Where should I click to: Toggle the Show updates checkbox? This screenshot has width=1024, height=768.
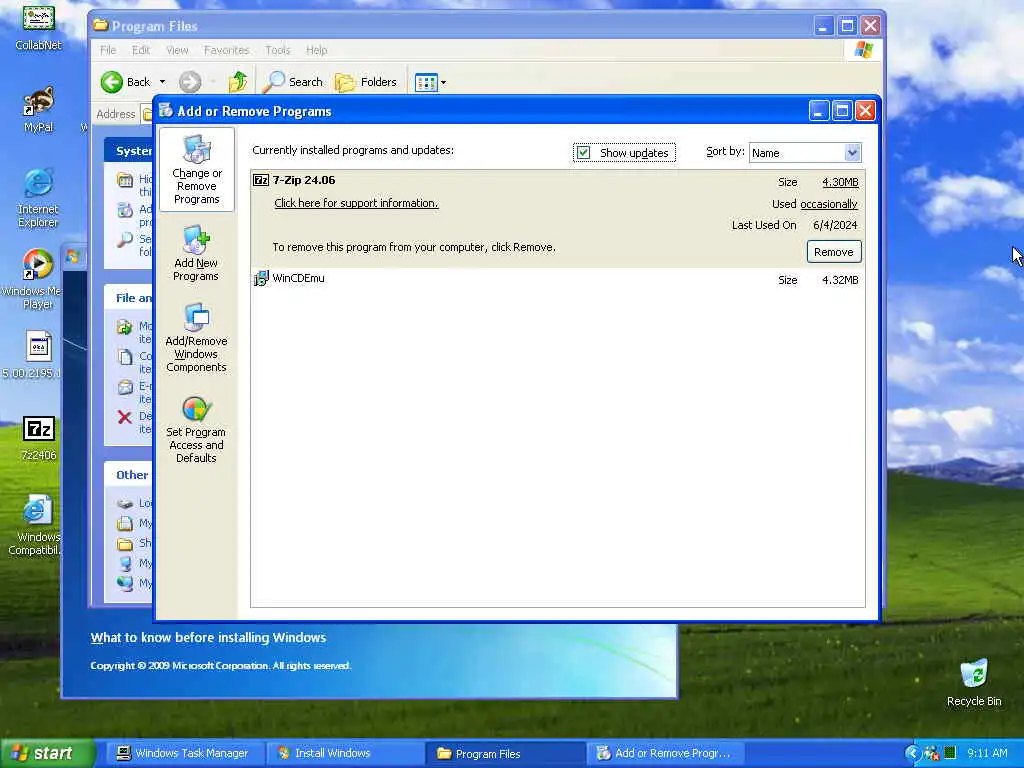click(583, 153)
